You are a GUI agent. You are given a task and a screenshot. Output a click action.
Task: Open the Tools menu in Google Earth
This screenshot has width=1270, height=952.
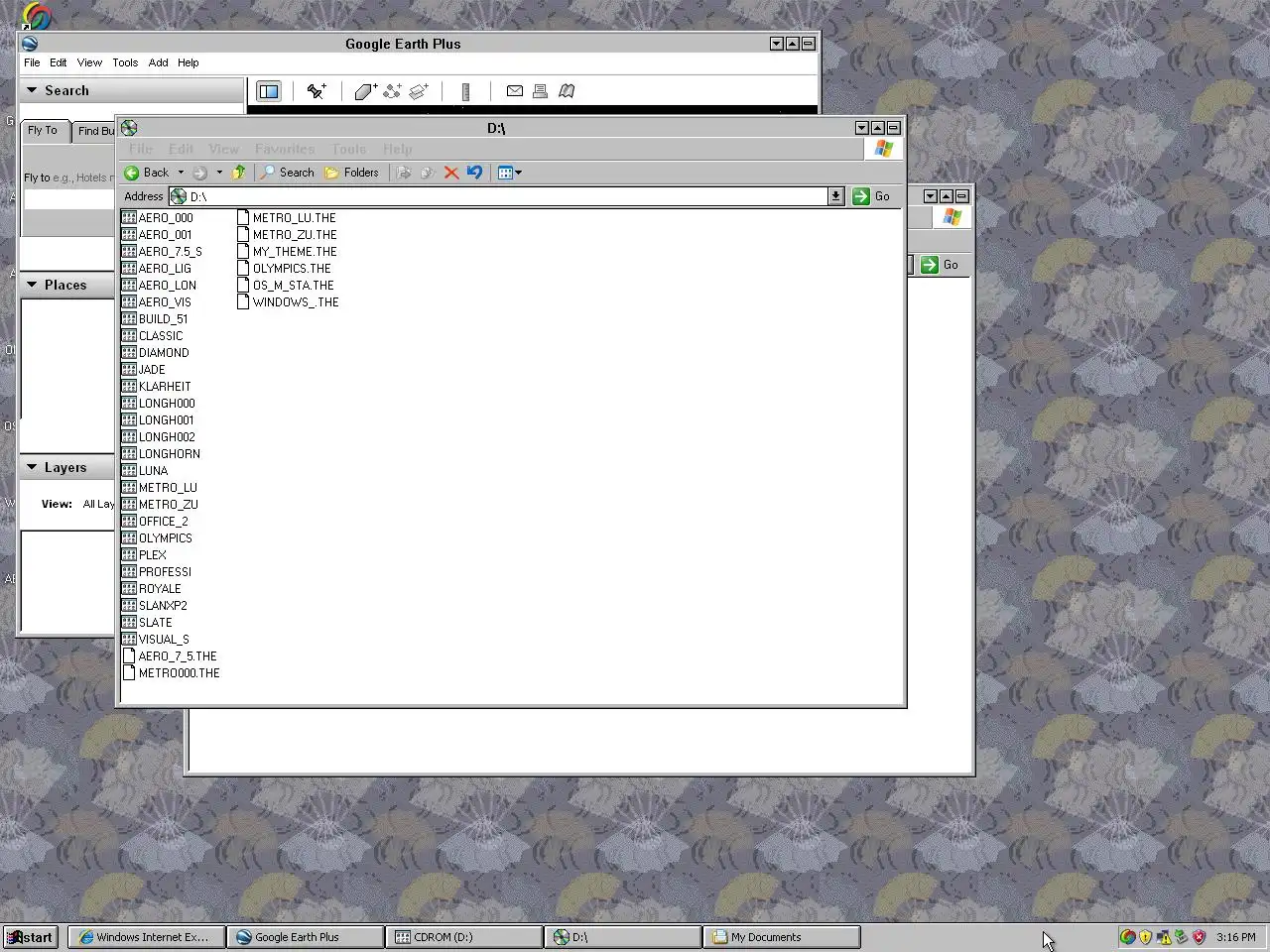pos(125,62)
